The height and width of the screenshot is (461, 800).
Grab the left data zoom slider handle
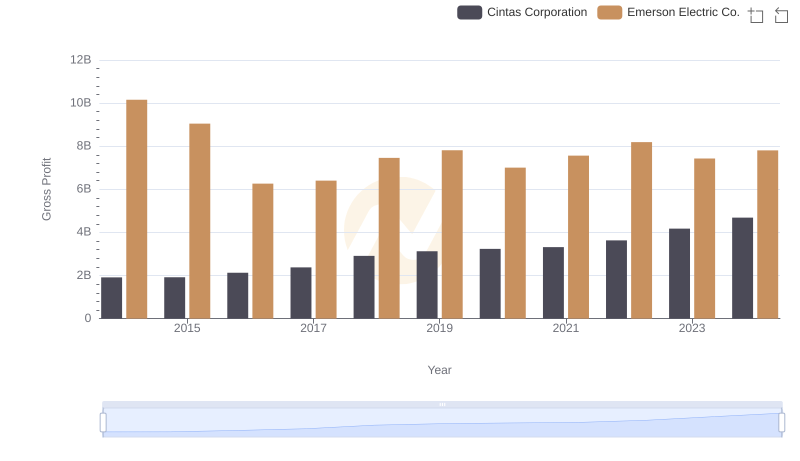coord(103,423)
